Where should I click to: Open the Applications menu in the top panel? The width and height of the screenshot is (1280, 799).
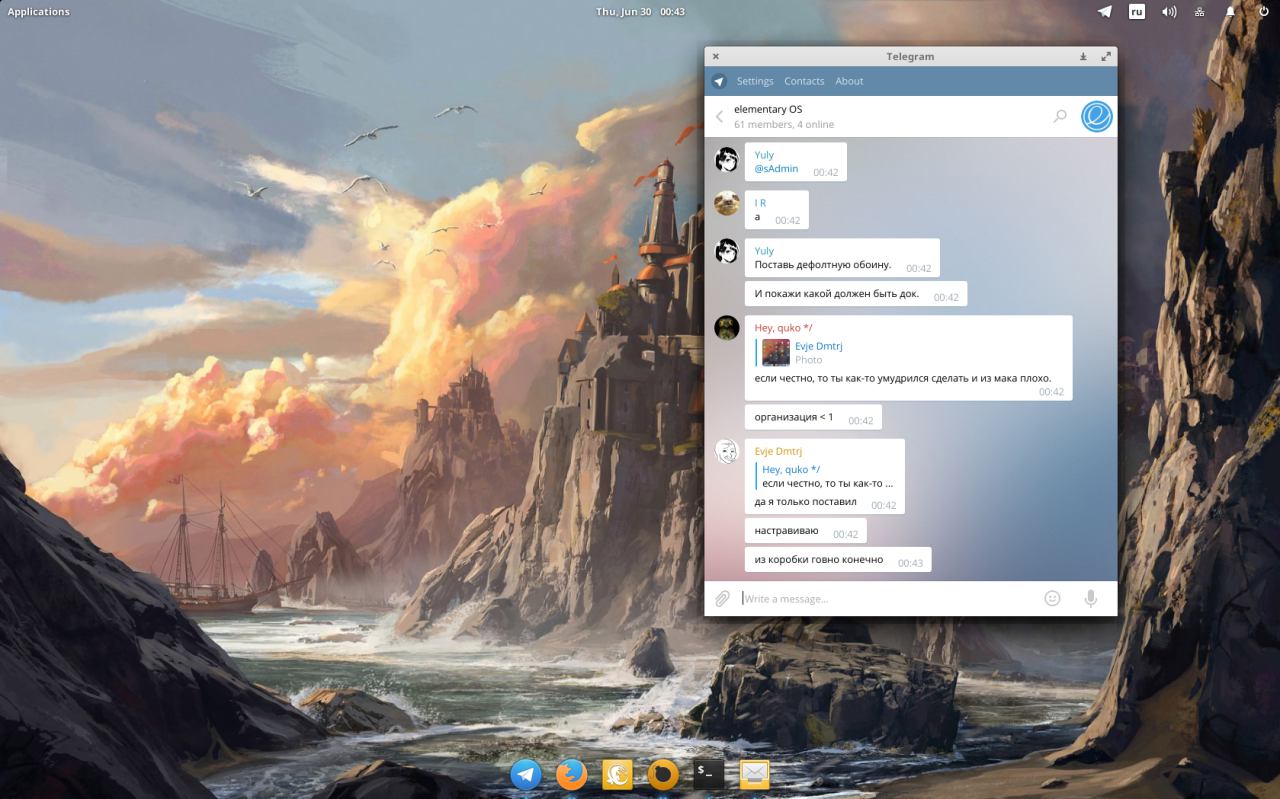tap(39, 12)
